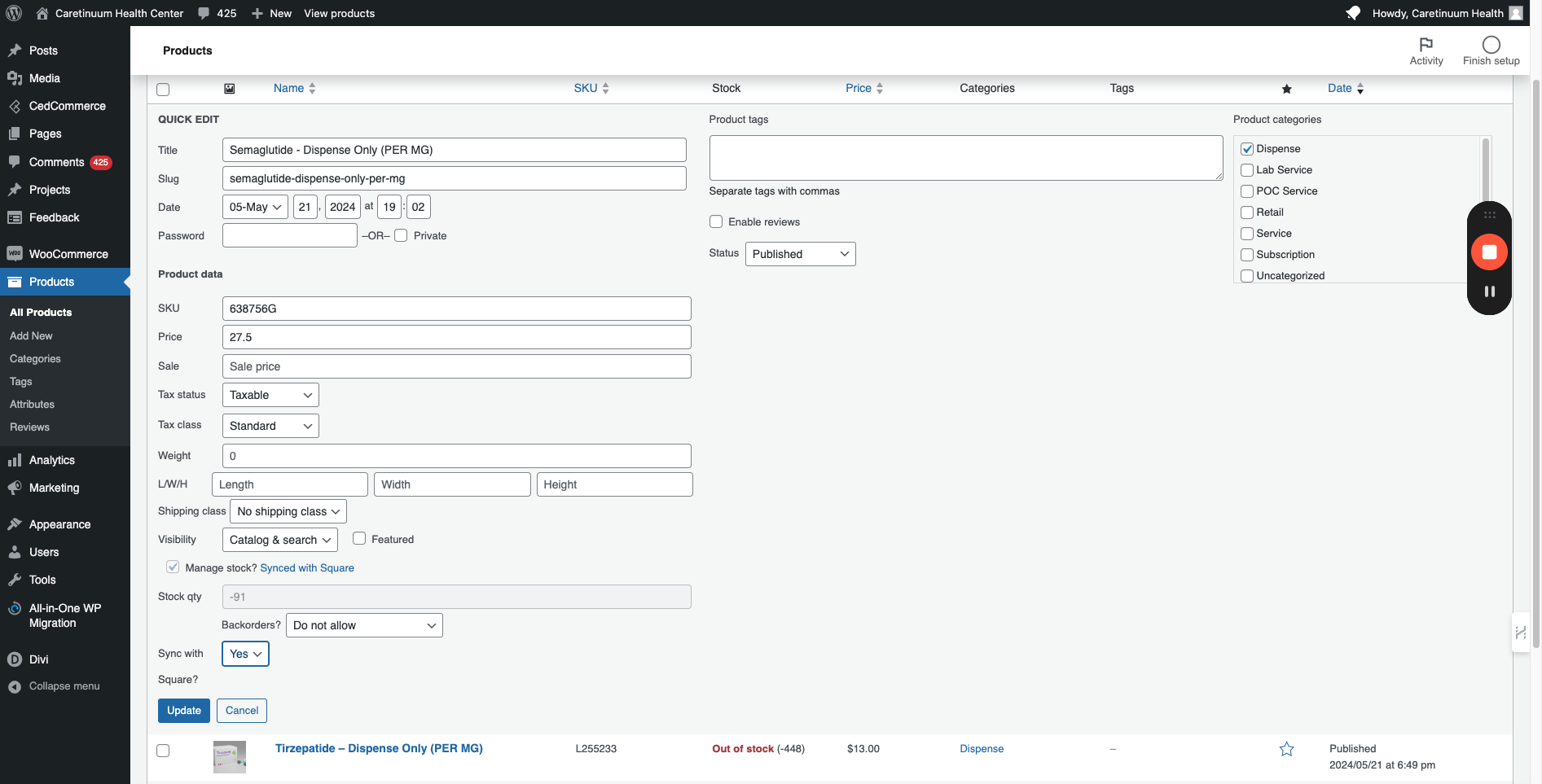Open Tirzepatide – Dispense Only product link
The height and width of the screenshot is (784, 1542).
(x=379, y=748)
